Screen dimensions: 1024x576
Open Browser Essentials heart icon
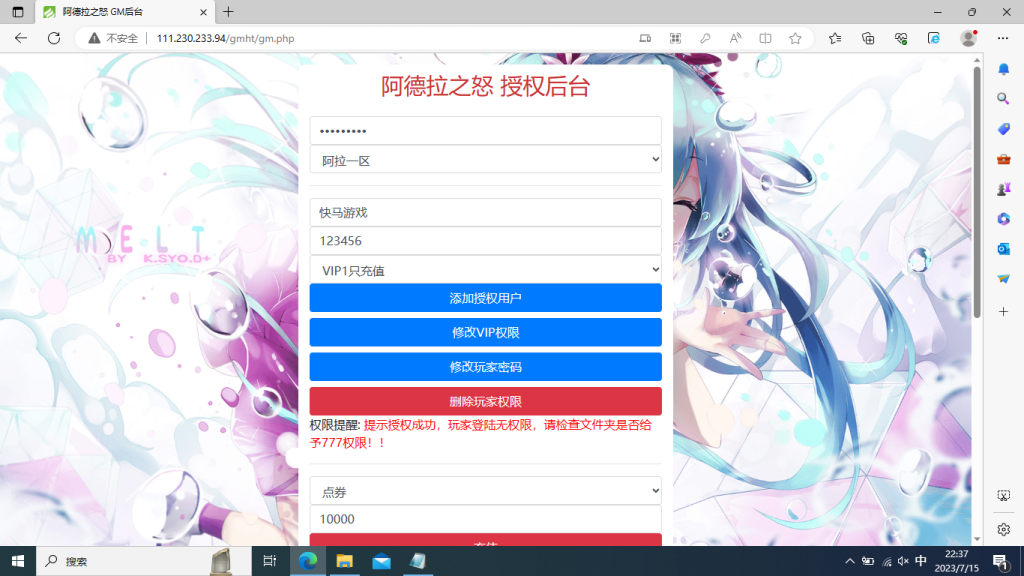tap(901, 38)
